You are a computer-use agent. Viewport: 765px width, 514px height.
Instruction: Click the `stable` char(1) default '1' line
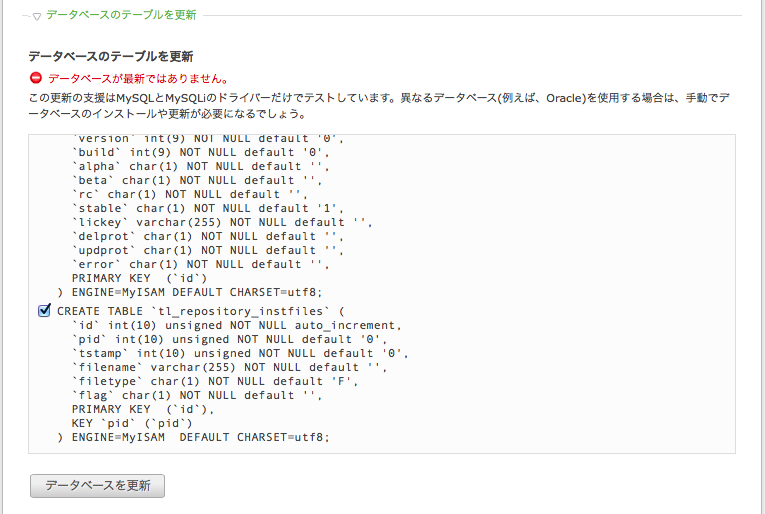(x=208, y=208)
